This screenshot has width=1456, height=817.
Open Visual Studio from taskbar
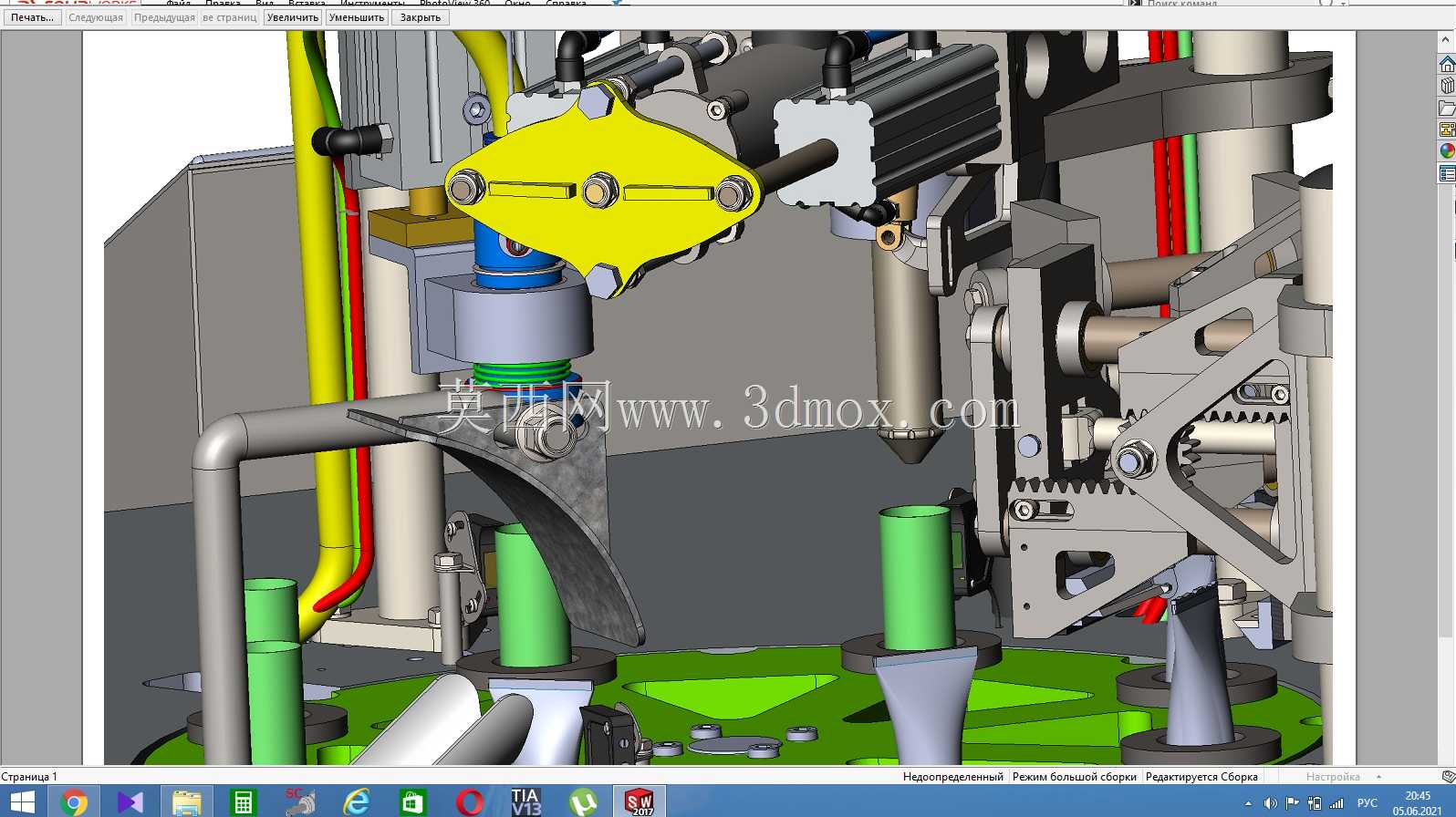(130, 802)
